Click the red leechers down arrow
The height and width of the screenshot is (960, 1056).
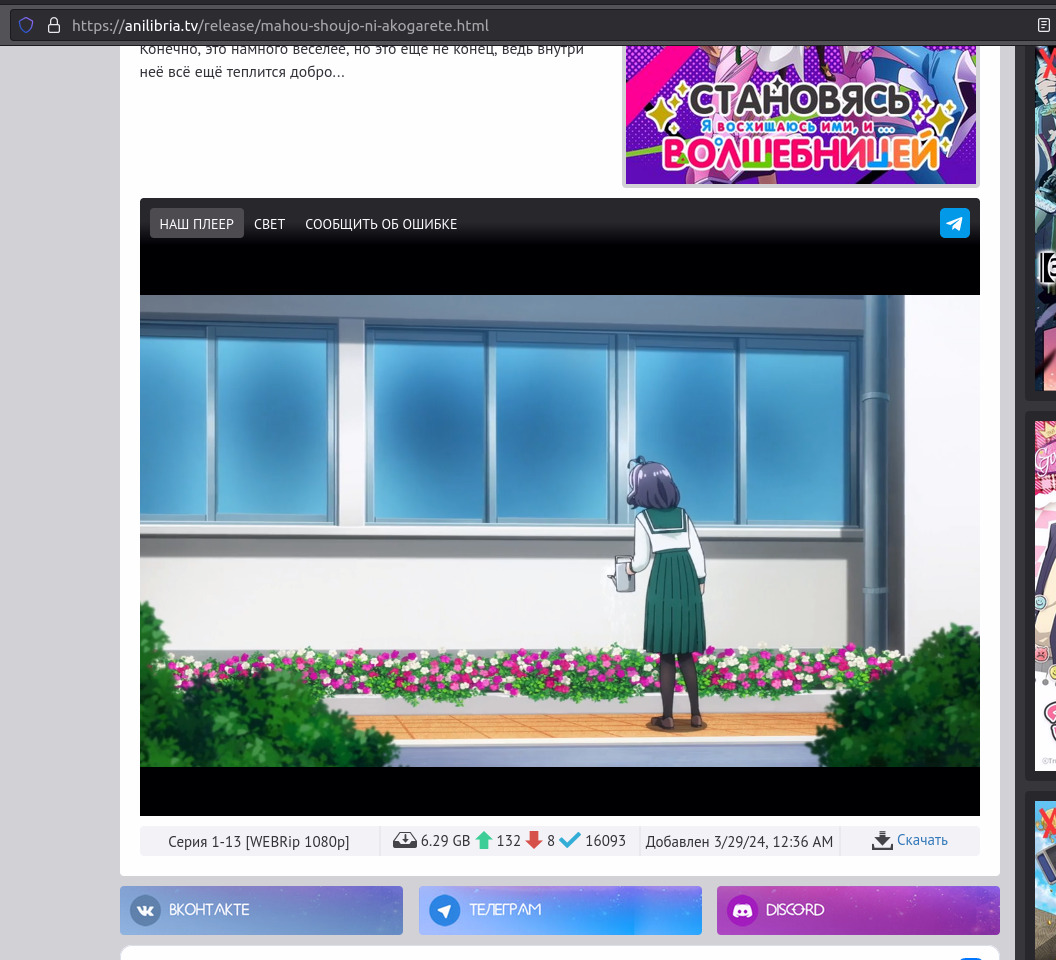point(534,841)
